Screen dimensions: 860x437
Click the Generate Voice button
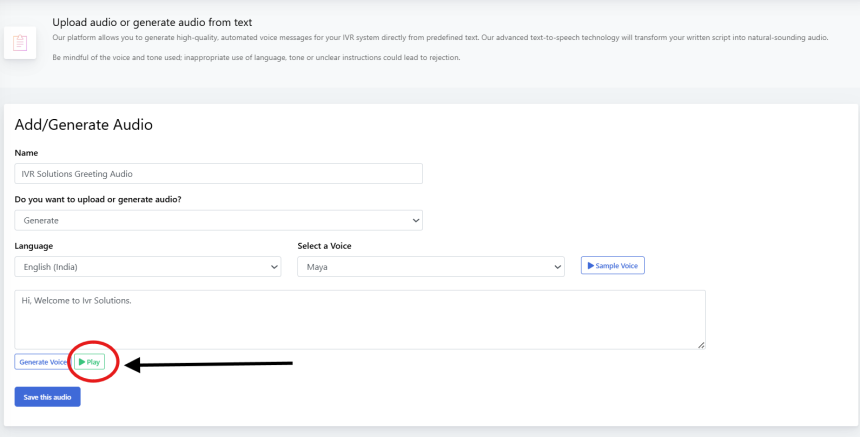[42, 361]
